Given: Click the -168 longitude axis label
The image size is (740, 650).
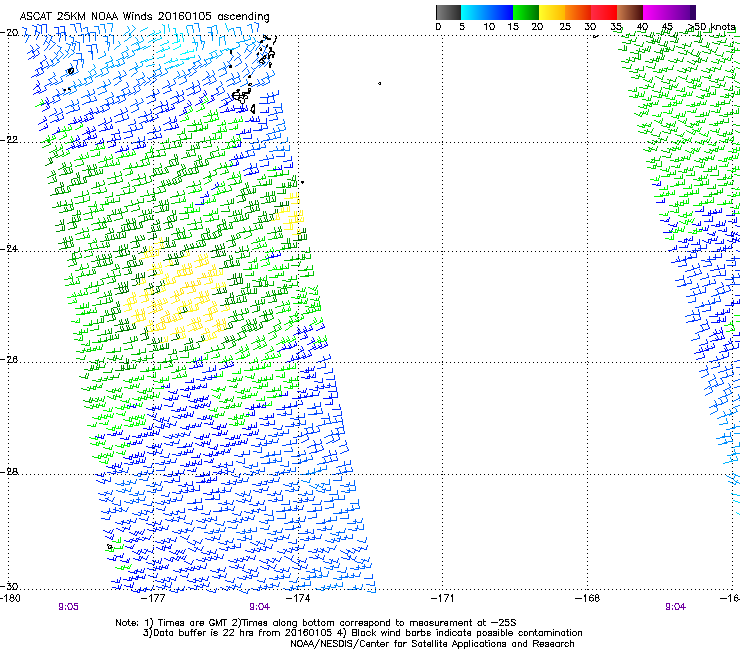Looking at the screenshot, I should click(587, 599).
